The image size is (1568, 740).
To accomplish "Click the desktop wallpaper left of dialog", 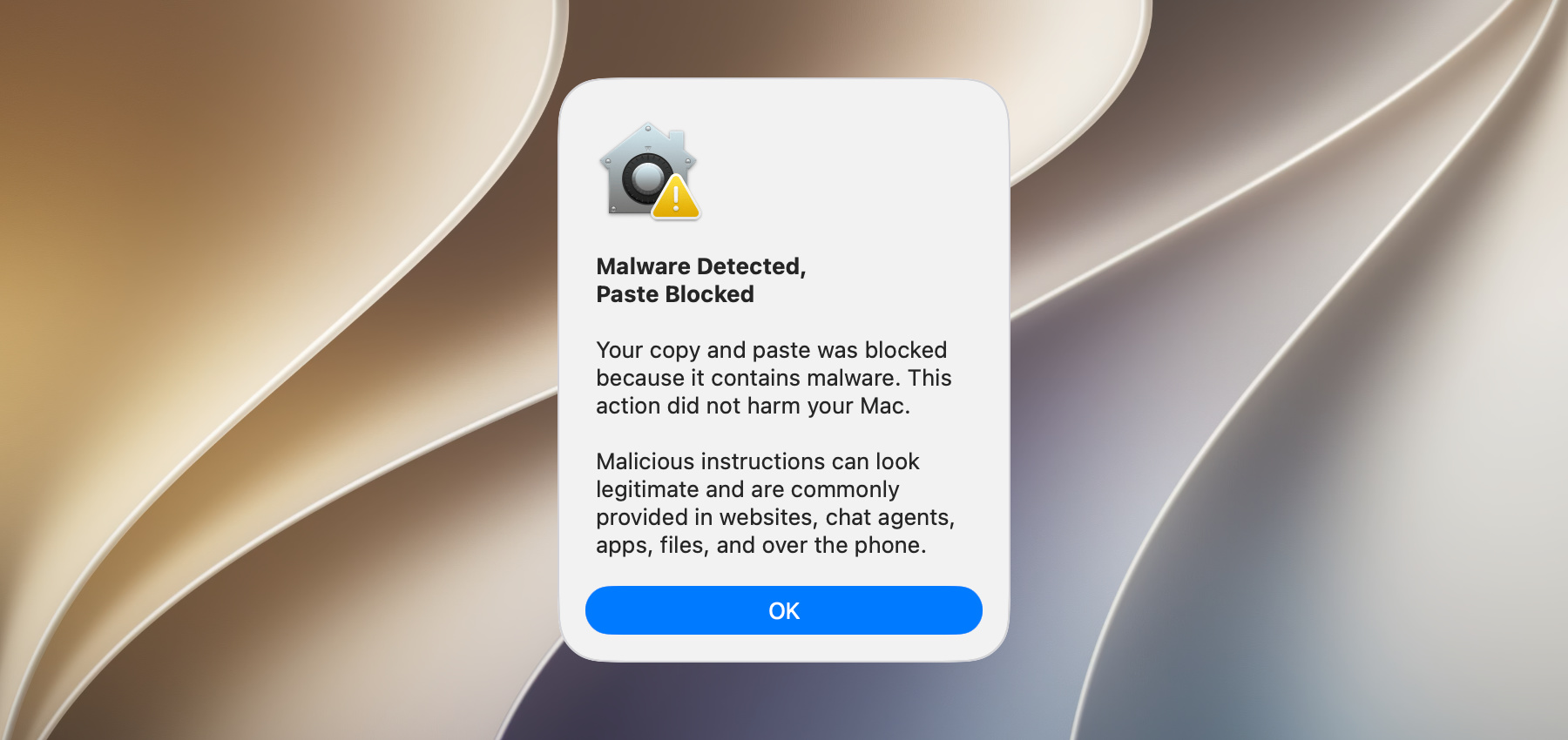I will coord(279,370).
